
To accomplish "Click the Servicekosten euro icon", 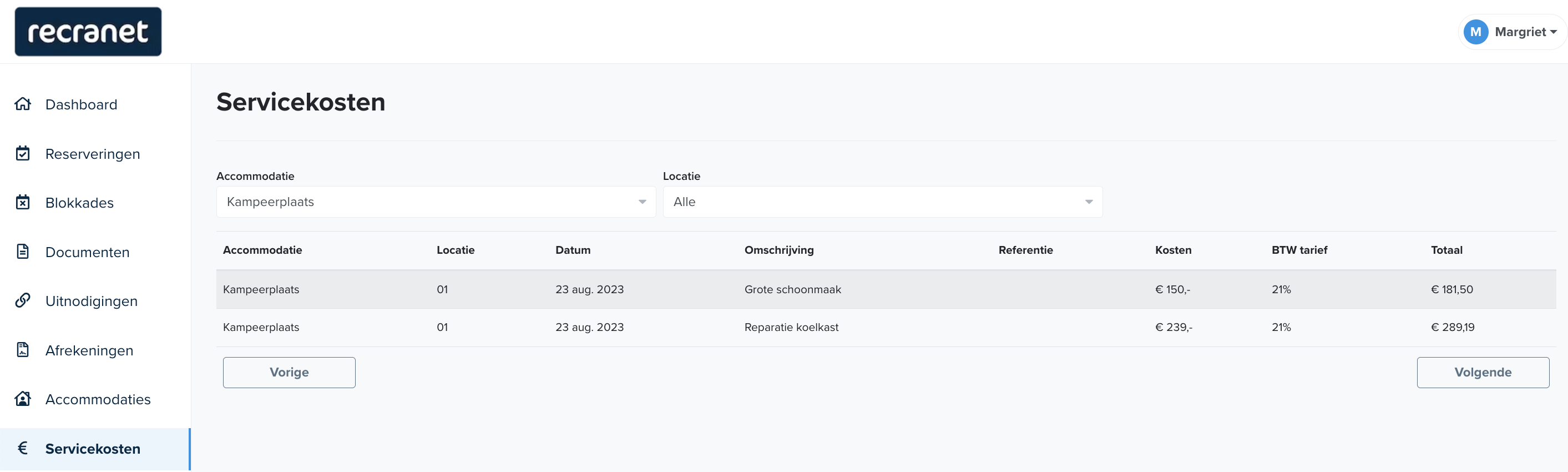I will click(23, 448).
